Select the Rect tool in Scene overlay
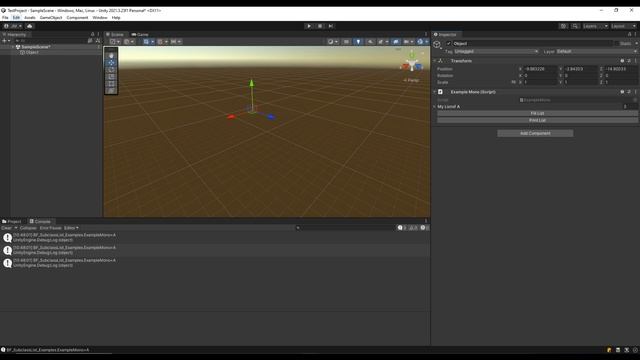The image size is (640, 360). point(111,84)
